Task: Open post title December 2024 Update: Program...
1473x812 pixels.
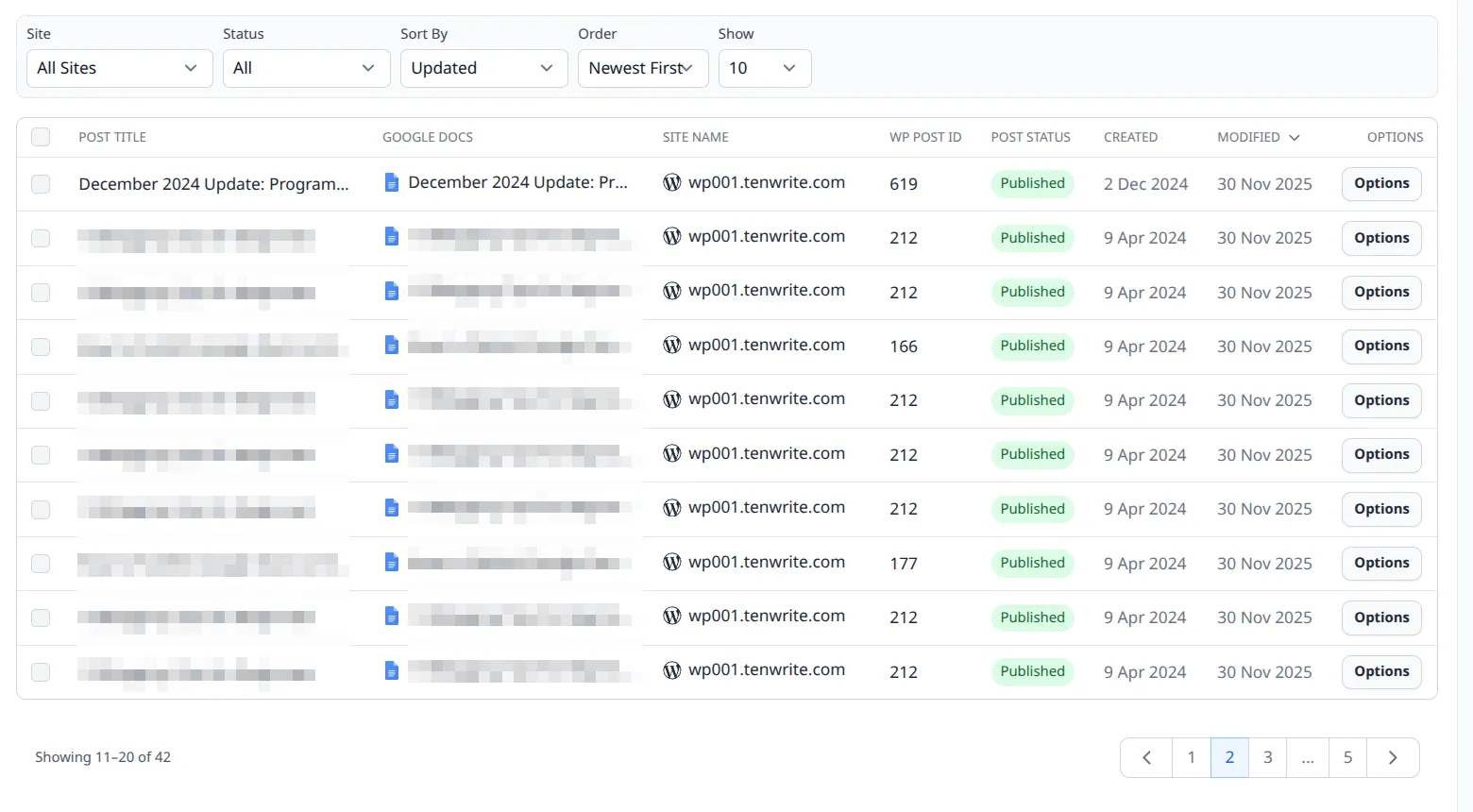Action: pos(214,184)
